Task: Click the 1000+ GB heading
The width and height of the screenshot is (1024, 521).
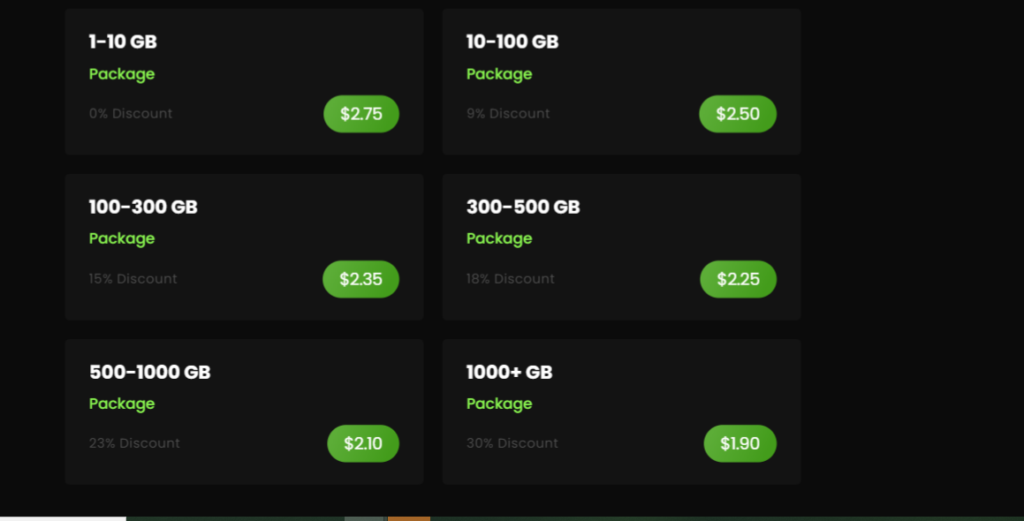Action: pos(509,372)
